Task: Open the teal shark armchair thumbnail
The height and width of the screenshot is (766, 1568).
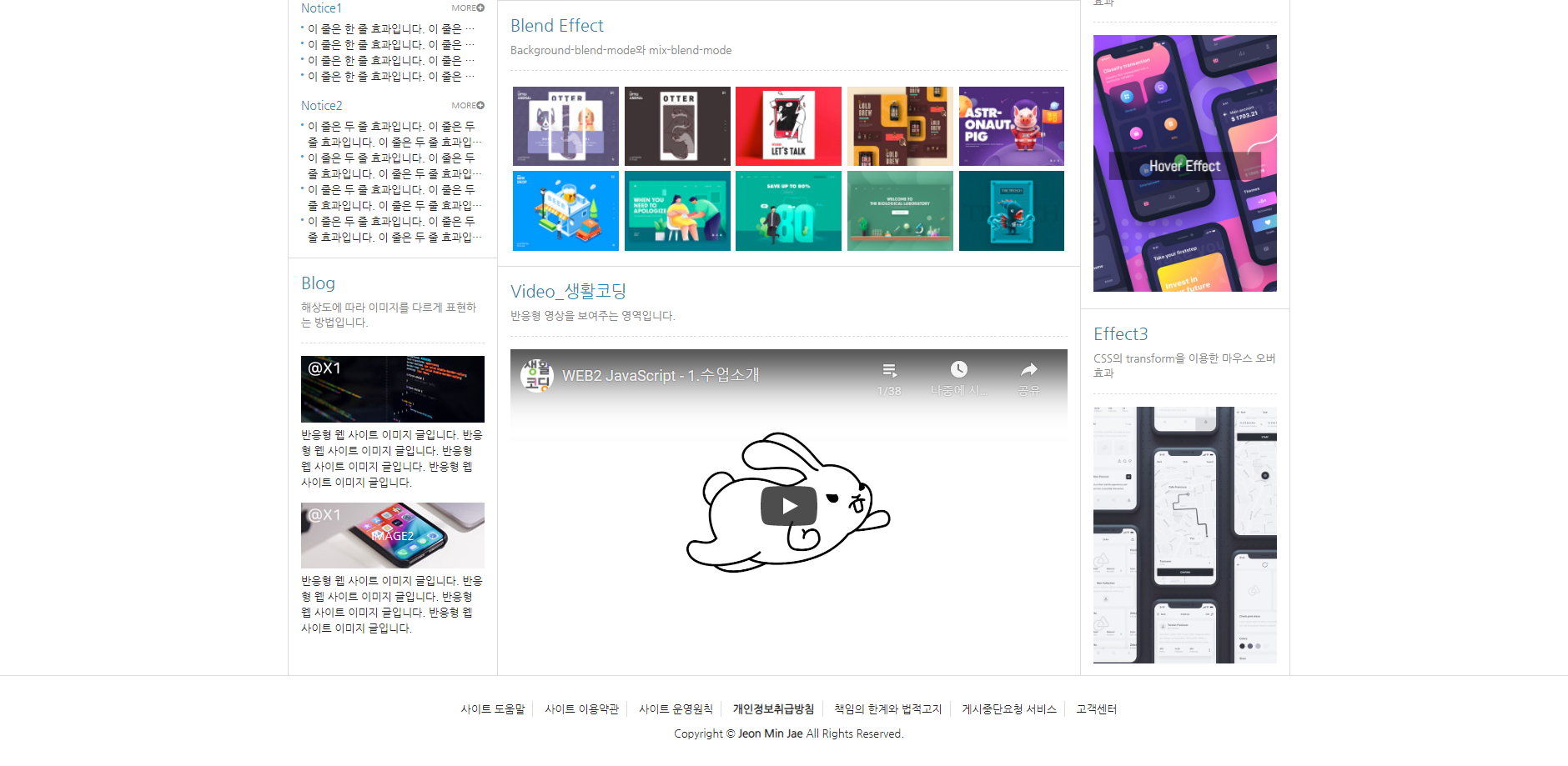Action: 1012,211
